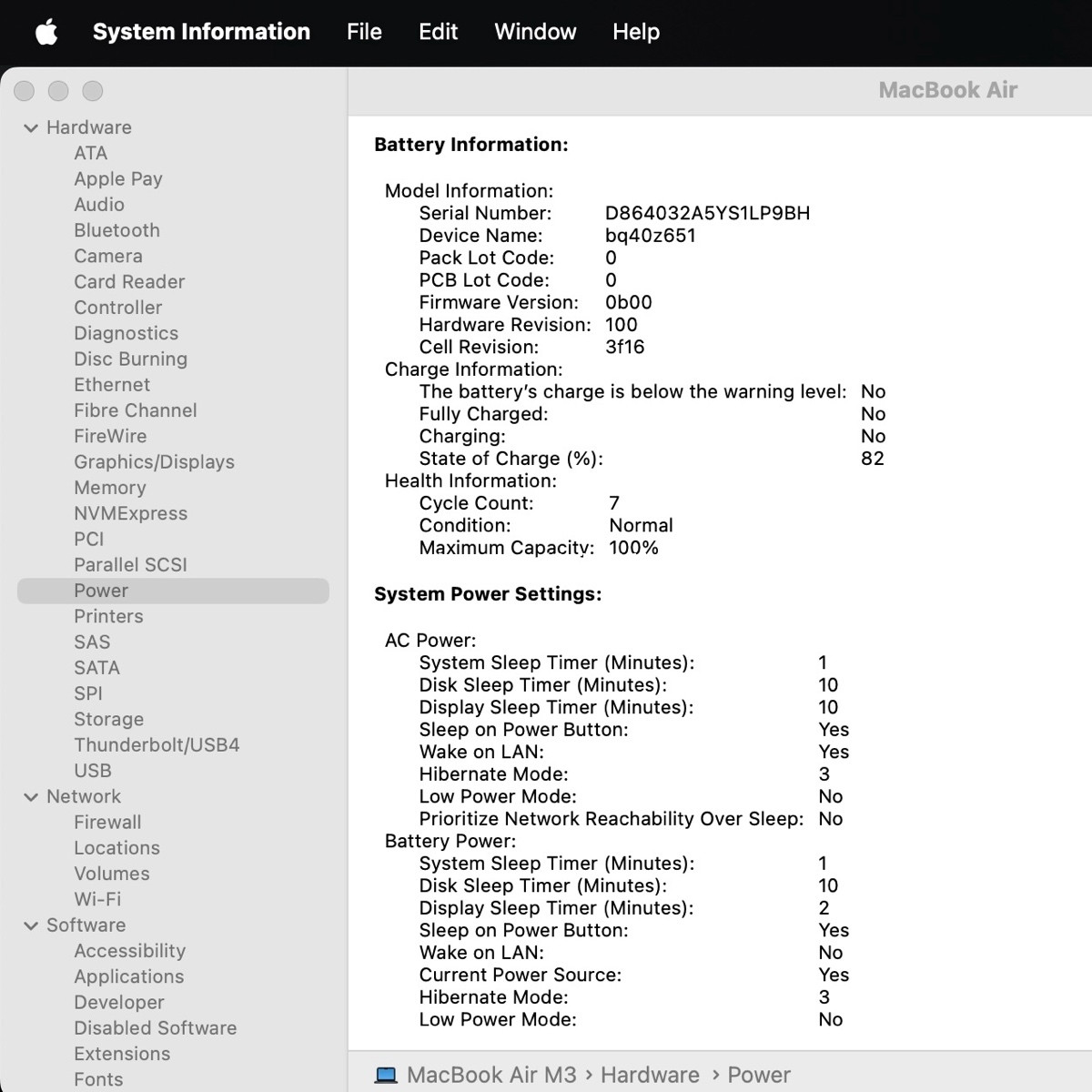Viewport: 1092px width, 1092px height.
Task: Select Graphics/Displays in the sidebar
Action: pos(155,462)
